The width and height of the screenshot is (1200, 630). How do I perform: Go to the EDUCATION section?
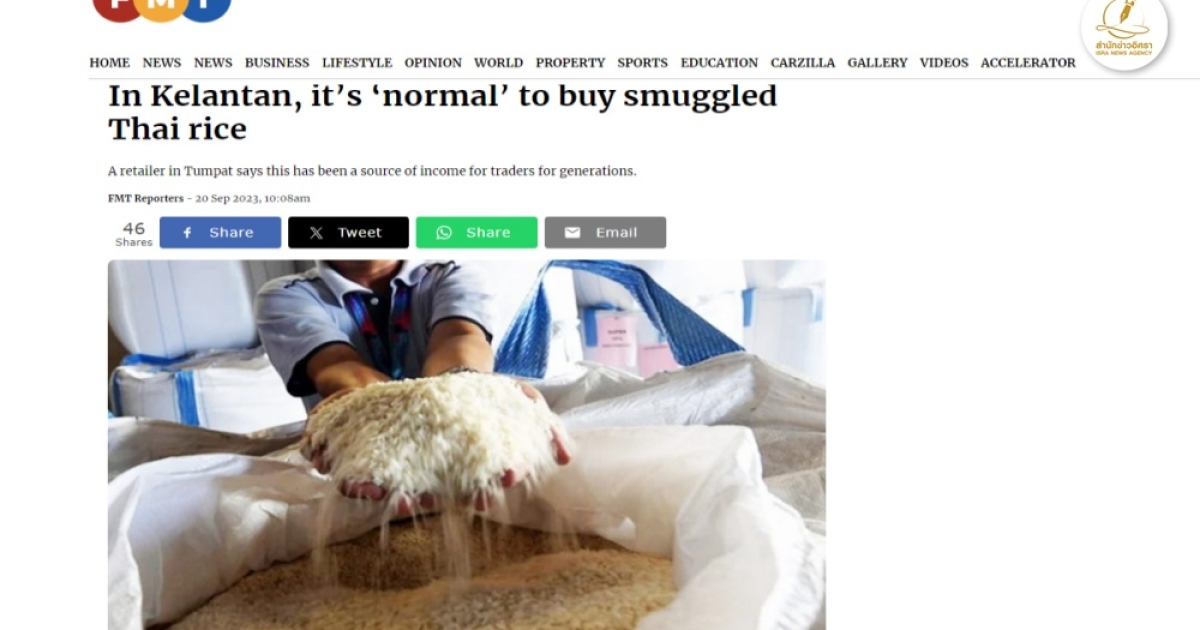pos(719,63)
